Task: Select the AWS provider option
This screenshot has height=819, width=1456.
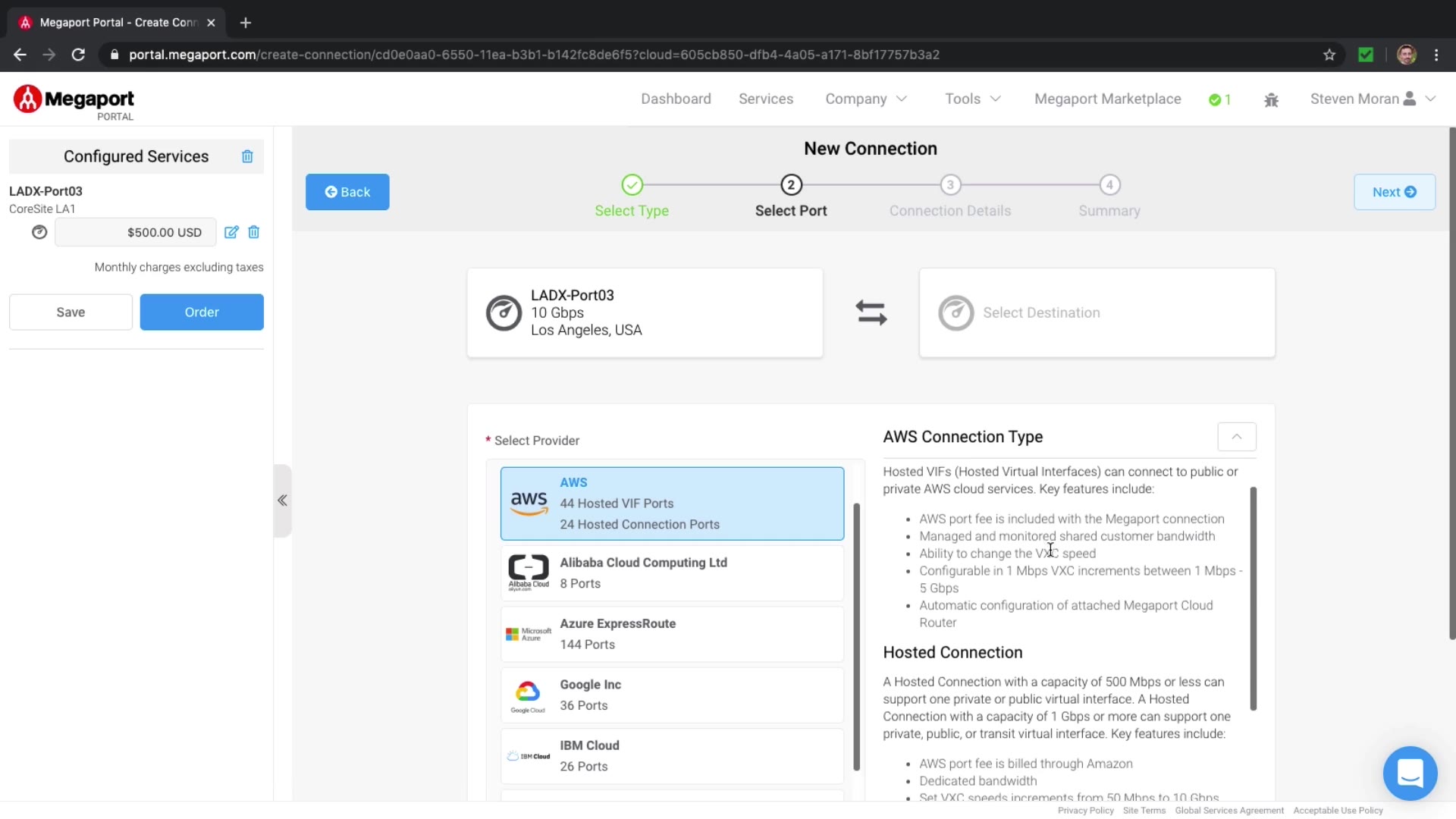Action: pos(672,504)
